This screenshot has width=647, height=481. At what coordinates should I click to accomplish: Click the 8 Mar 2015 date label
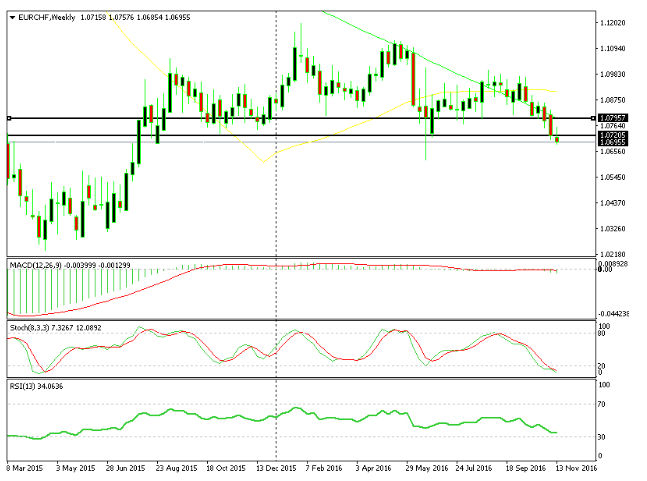click(x=25, y=468)
